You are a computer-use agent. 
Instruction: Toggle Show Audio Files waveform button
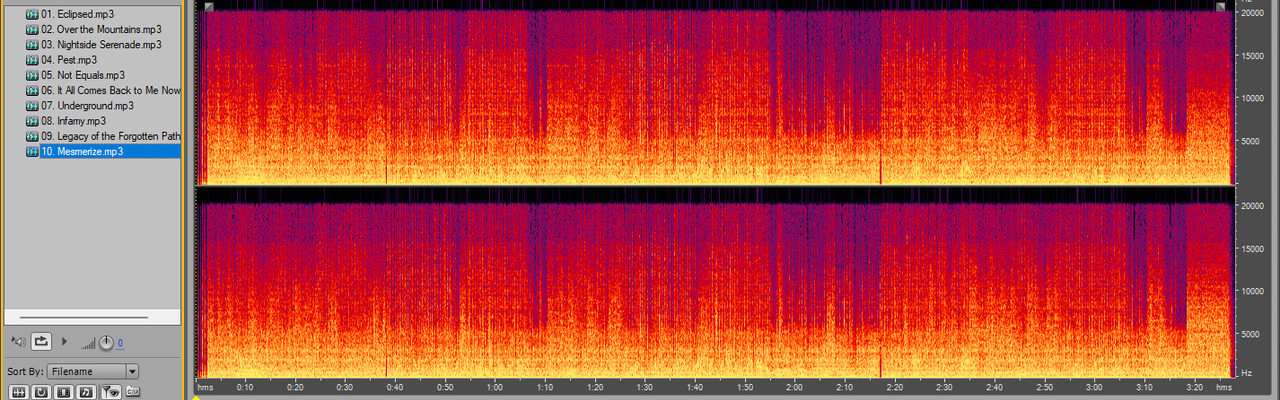18,391
